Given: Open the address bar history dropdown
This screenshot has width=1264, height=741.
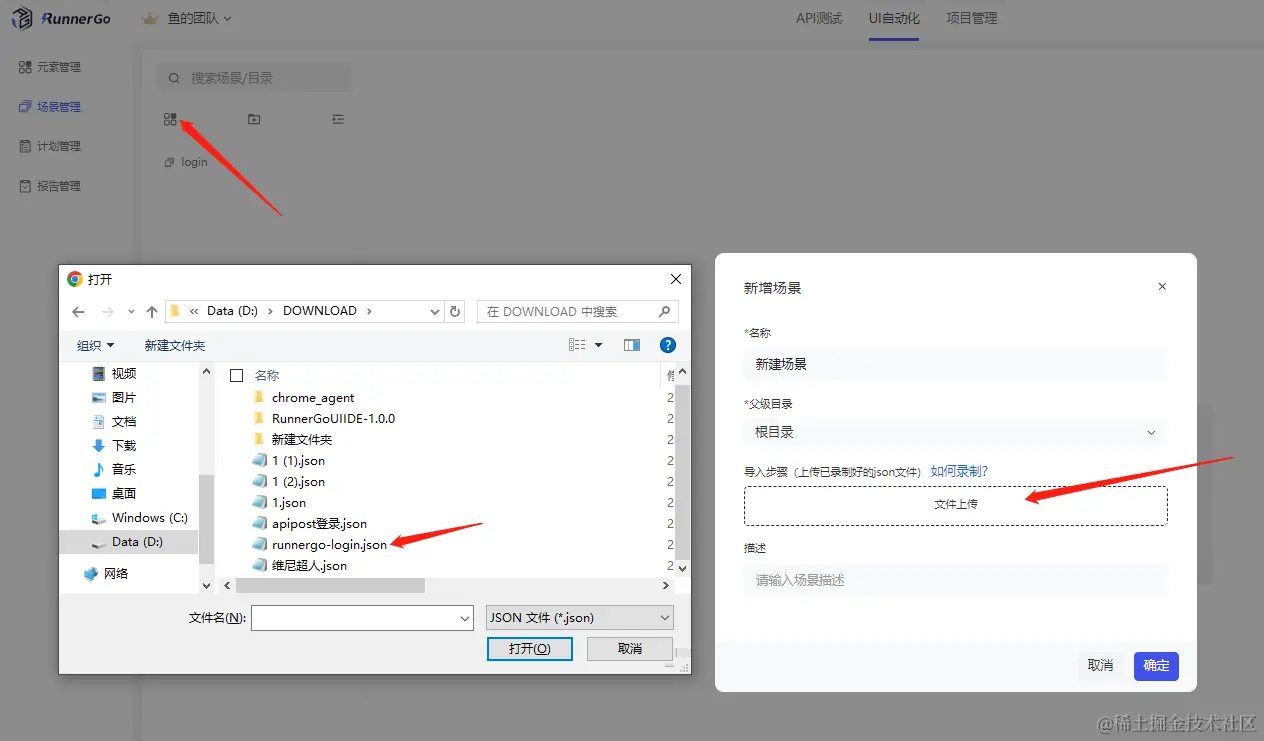Looking at the screenshot, I should click(434, 312).
